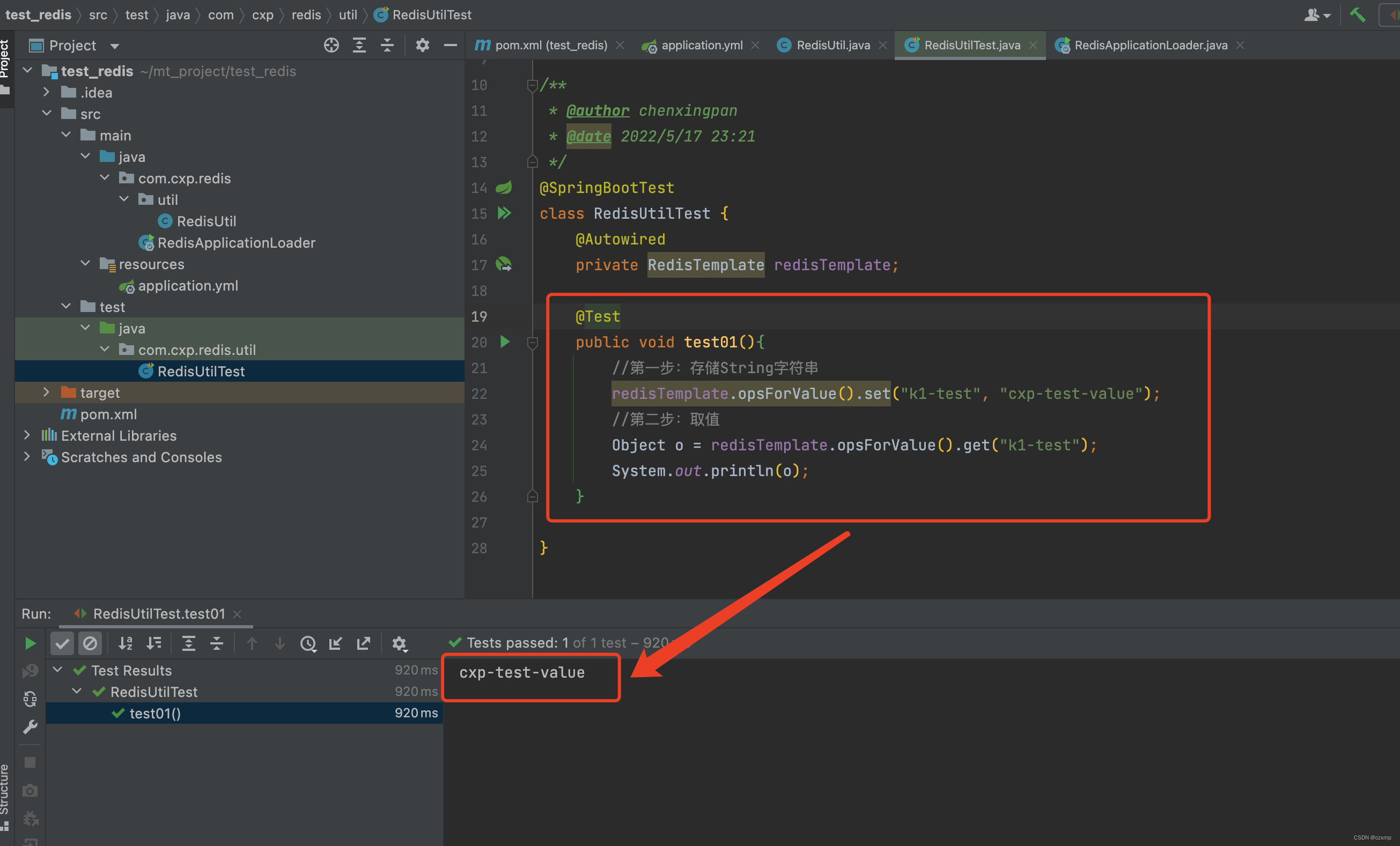Collapse all test results in Run toolbar
Image resolution: width=1400 pixels, height=846 pixels.
point(217,643)
